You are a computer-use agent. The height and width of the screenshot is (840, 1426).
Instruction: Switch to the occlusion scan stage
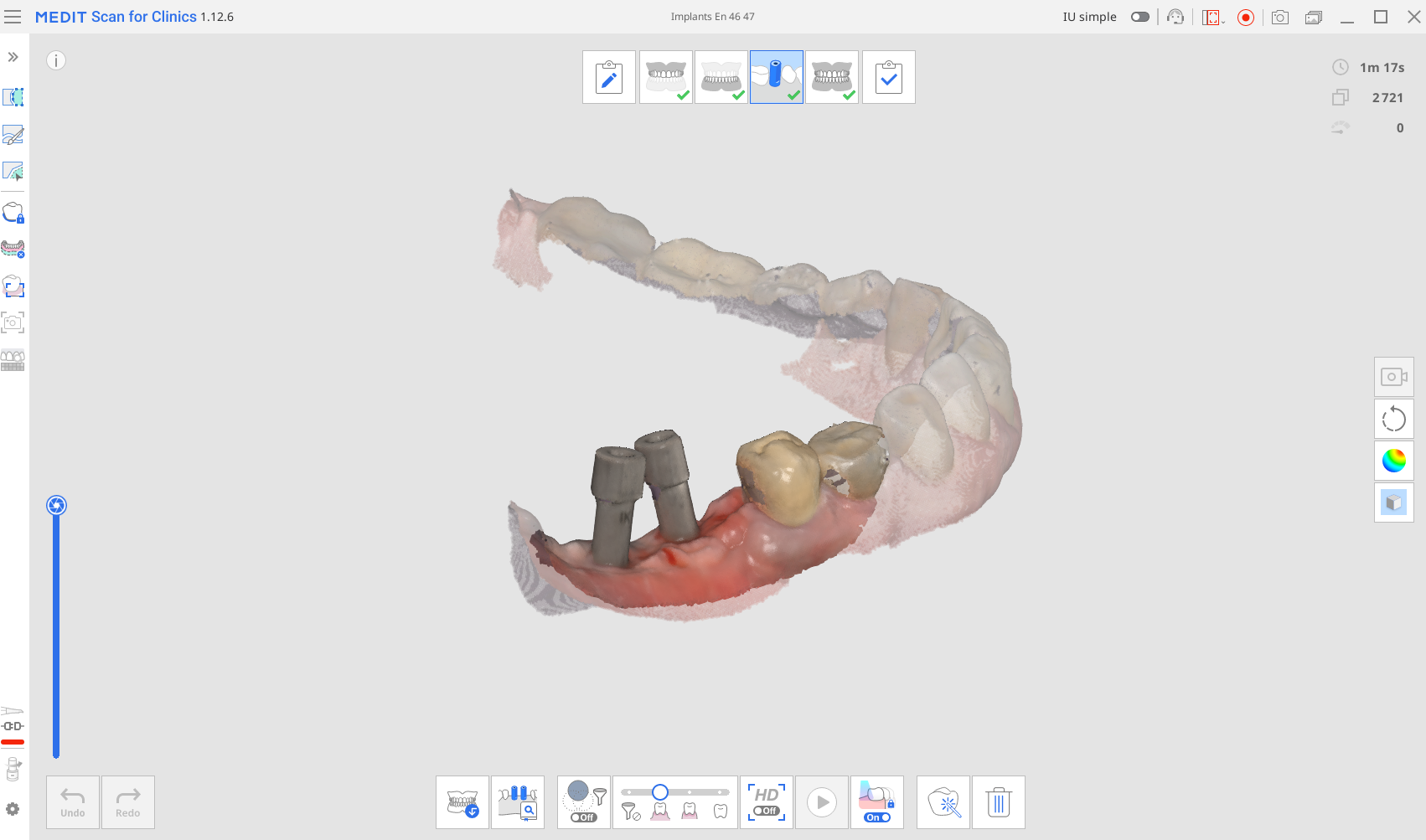click(x=832, y=77)
